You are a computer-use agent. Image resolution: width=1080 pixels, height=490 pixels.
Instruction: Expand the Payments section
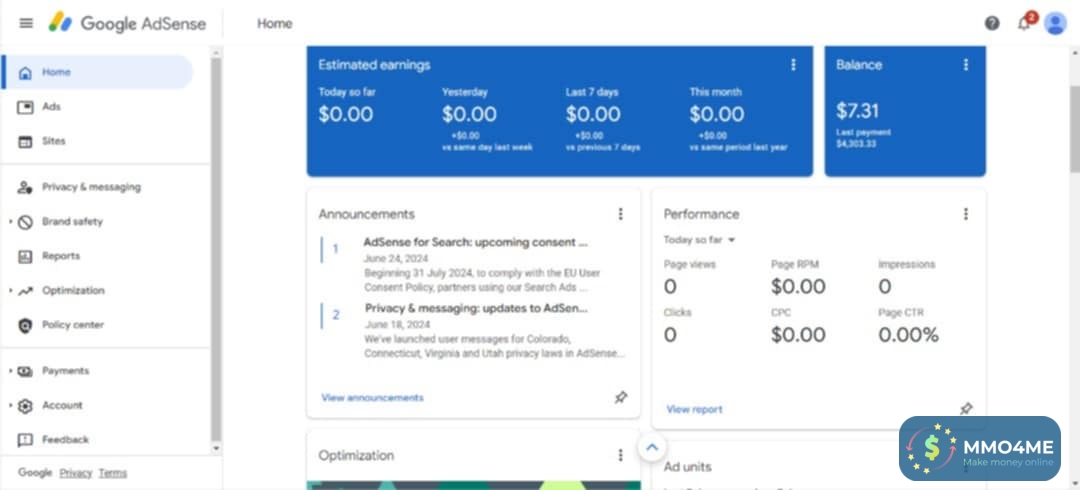point(11,371)
